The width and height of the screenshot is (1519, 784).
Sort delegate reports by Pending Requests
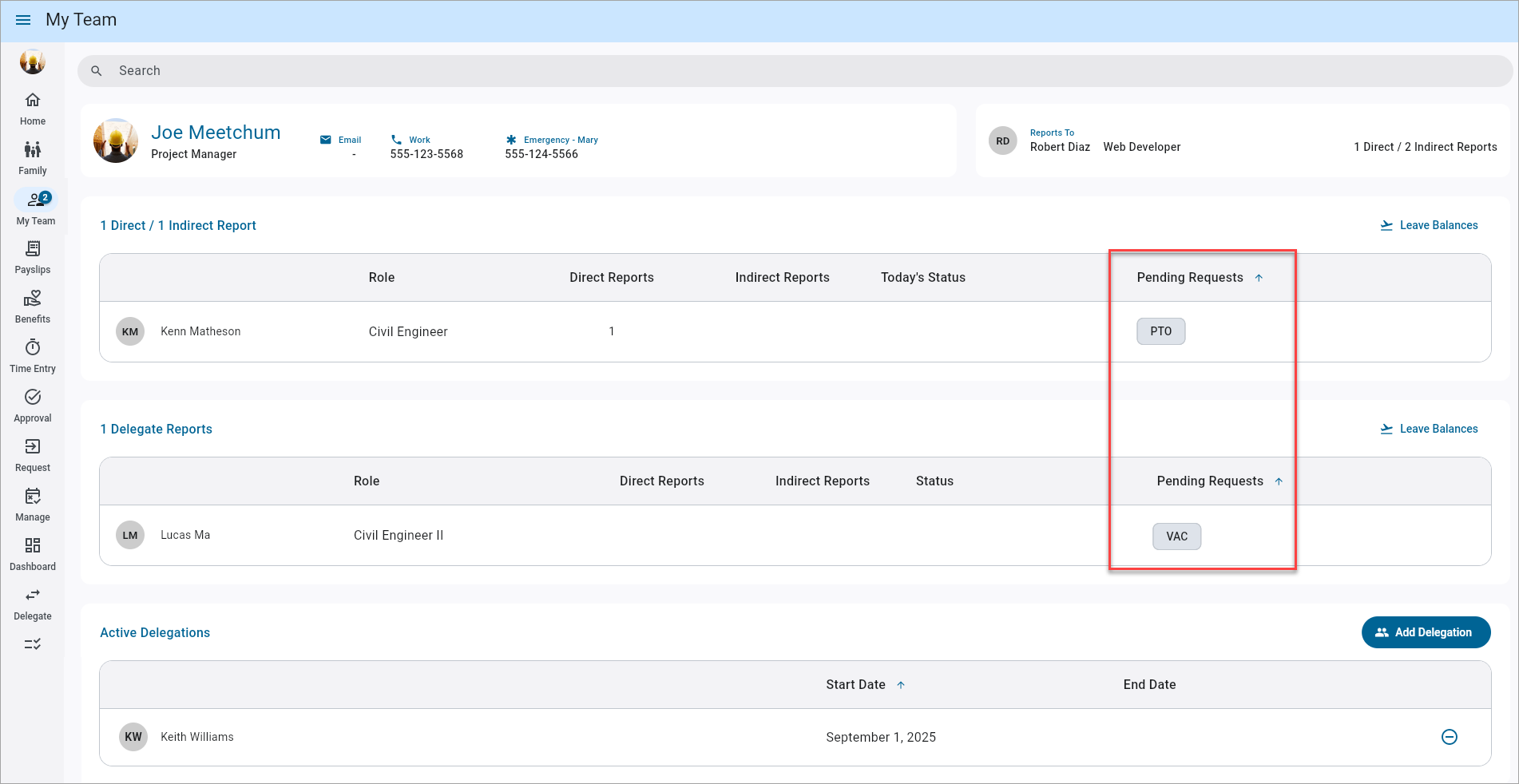click(1210, 481)
